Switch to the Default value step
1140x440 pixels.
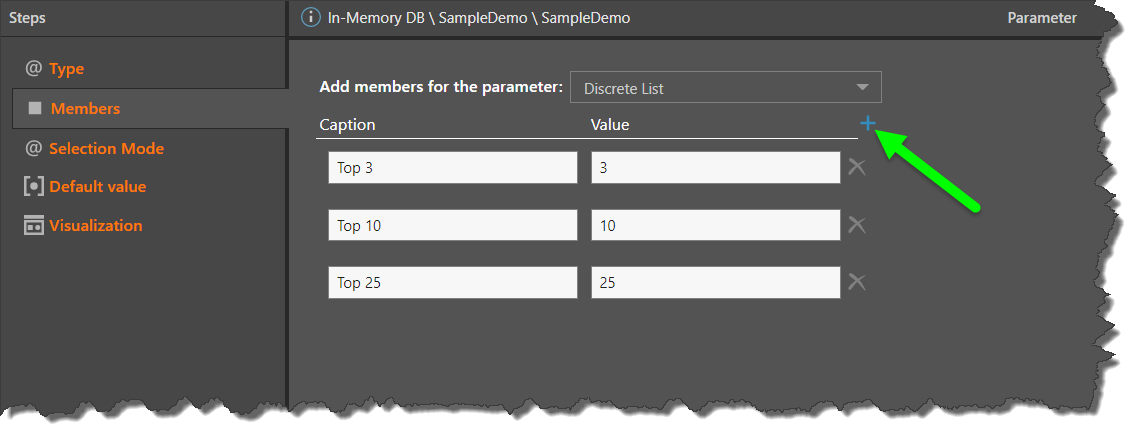pos(97,187)
